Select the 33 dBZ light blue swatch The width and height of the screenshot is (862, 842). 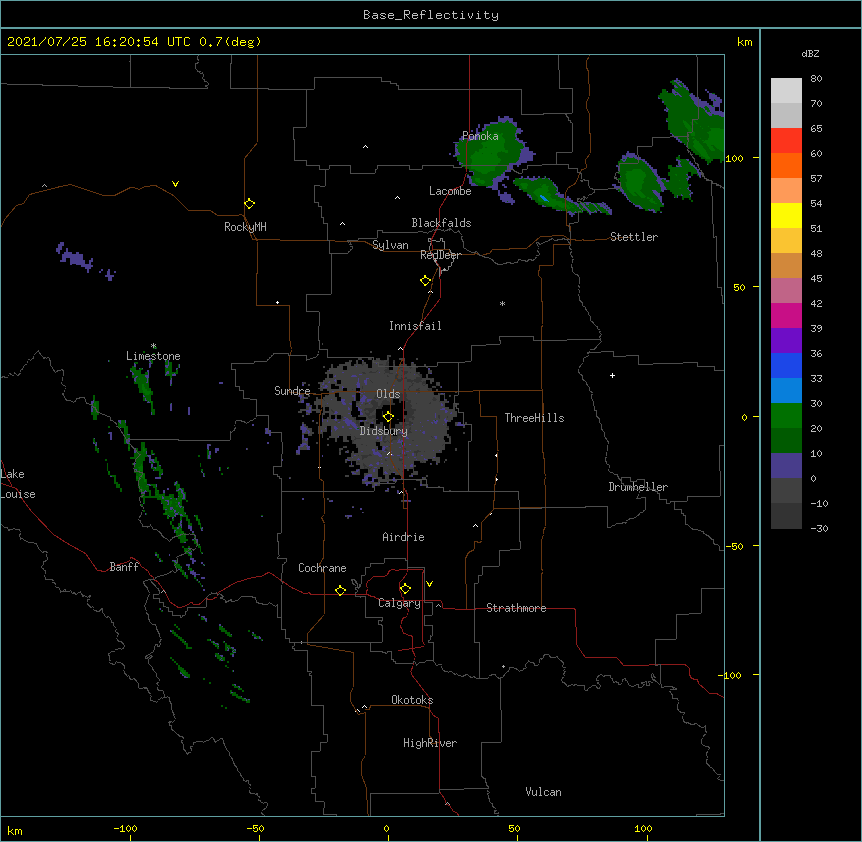pos(786,390)
